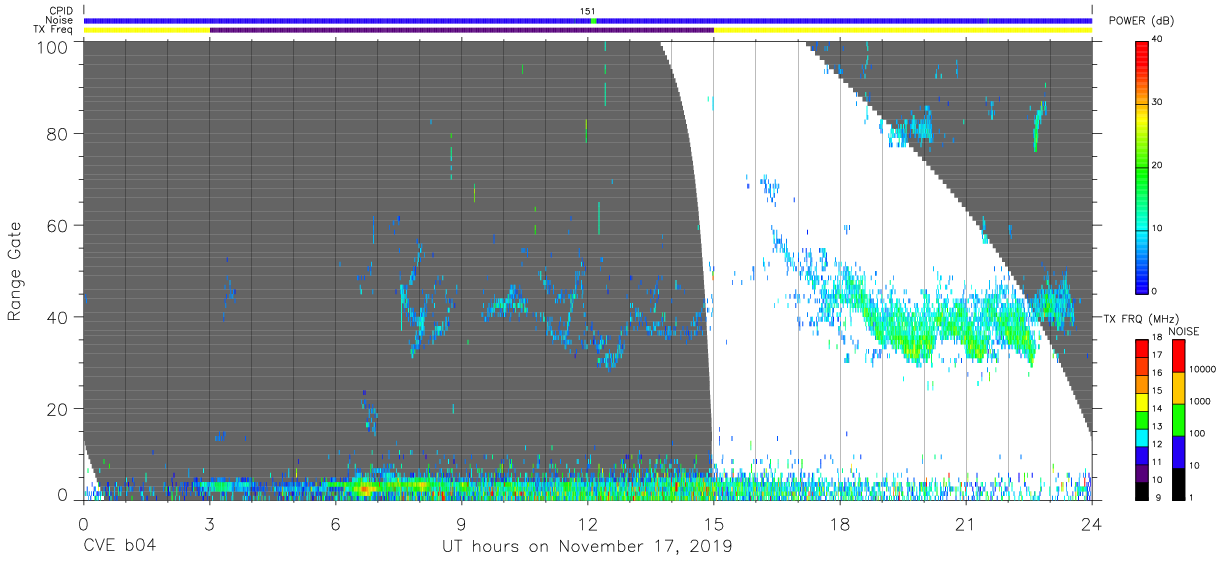
Task: Click the "CVE b04" radar beam label
Action: pyautogui.click(x=119, y=546)
